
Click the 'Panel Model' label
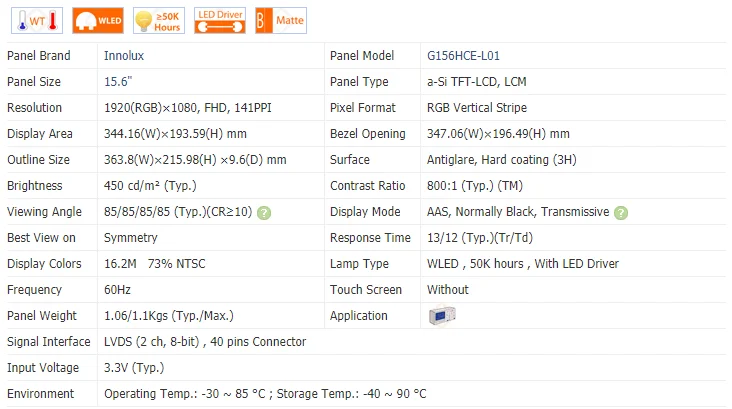click(362, 56)
